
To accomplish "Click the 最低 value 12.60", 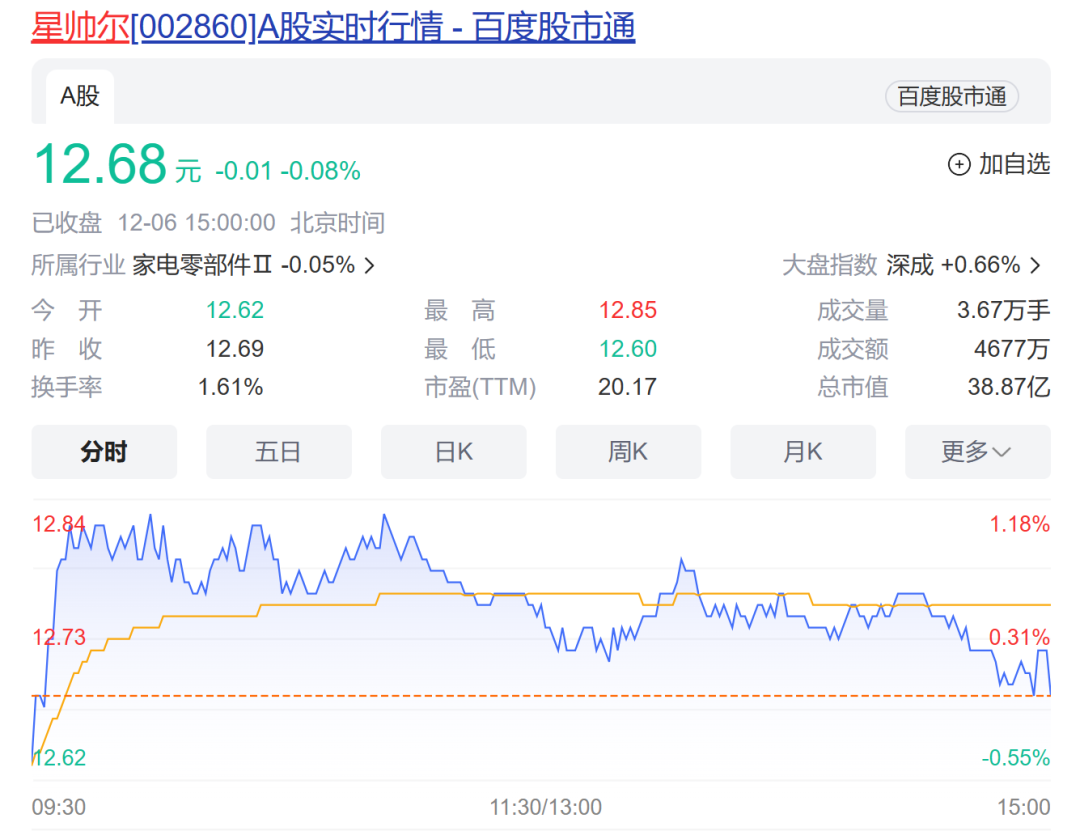I will [627, 349].
